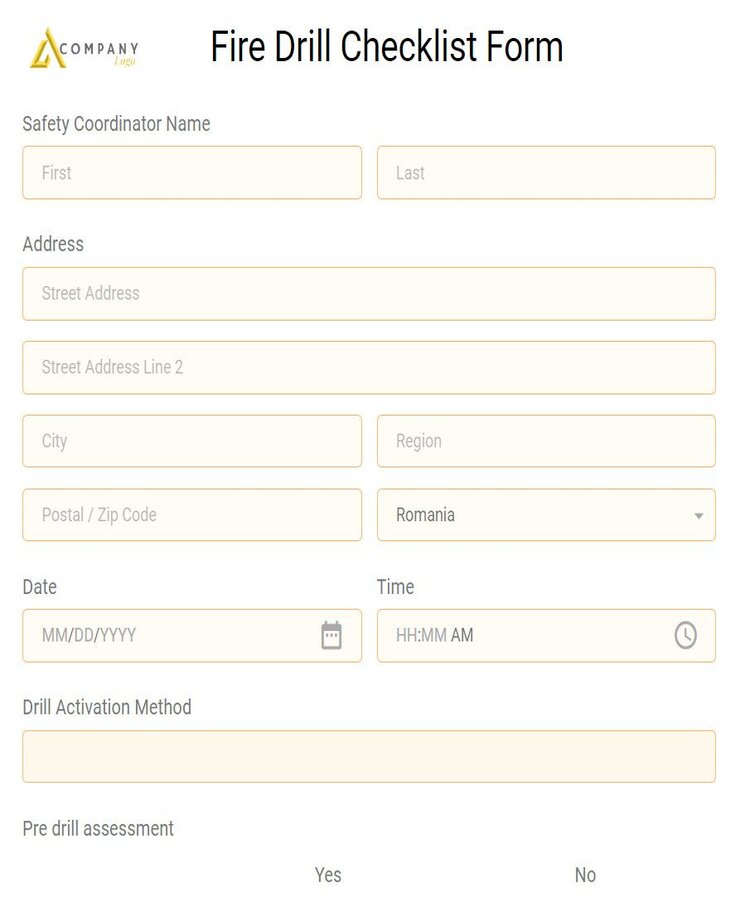This screenshot has height=900, width=740.
Task: Open the clock picker for the Time field
Action: (x=686, y=635)
